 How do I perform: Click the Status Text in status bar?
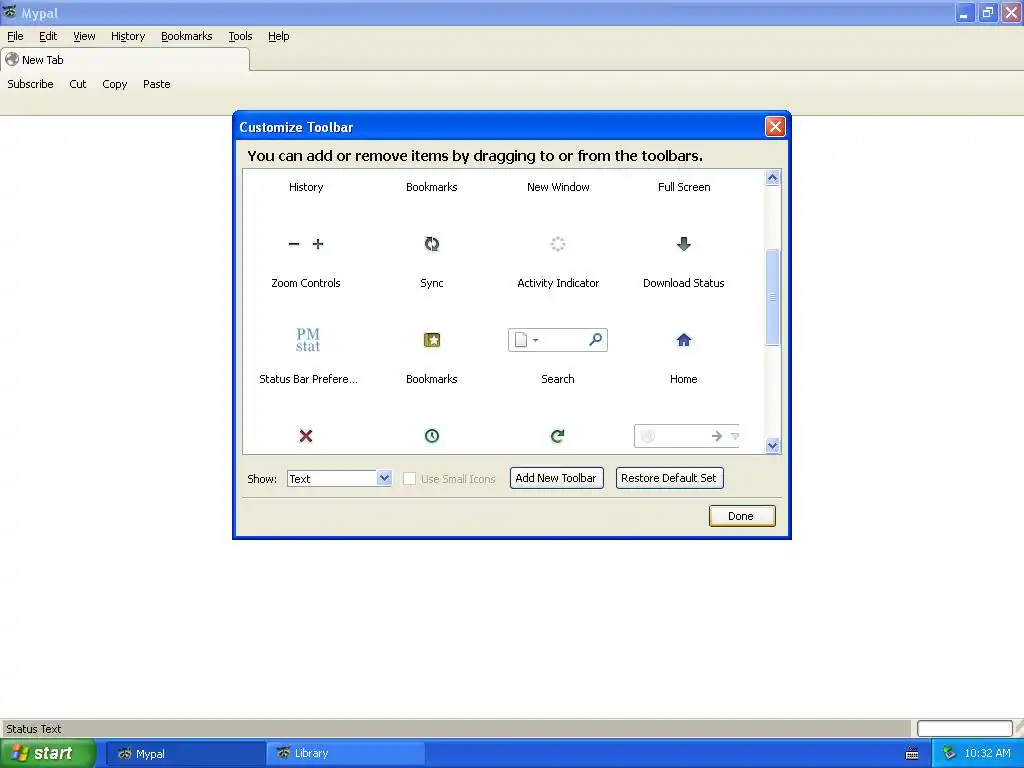(x=33, y=729)
